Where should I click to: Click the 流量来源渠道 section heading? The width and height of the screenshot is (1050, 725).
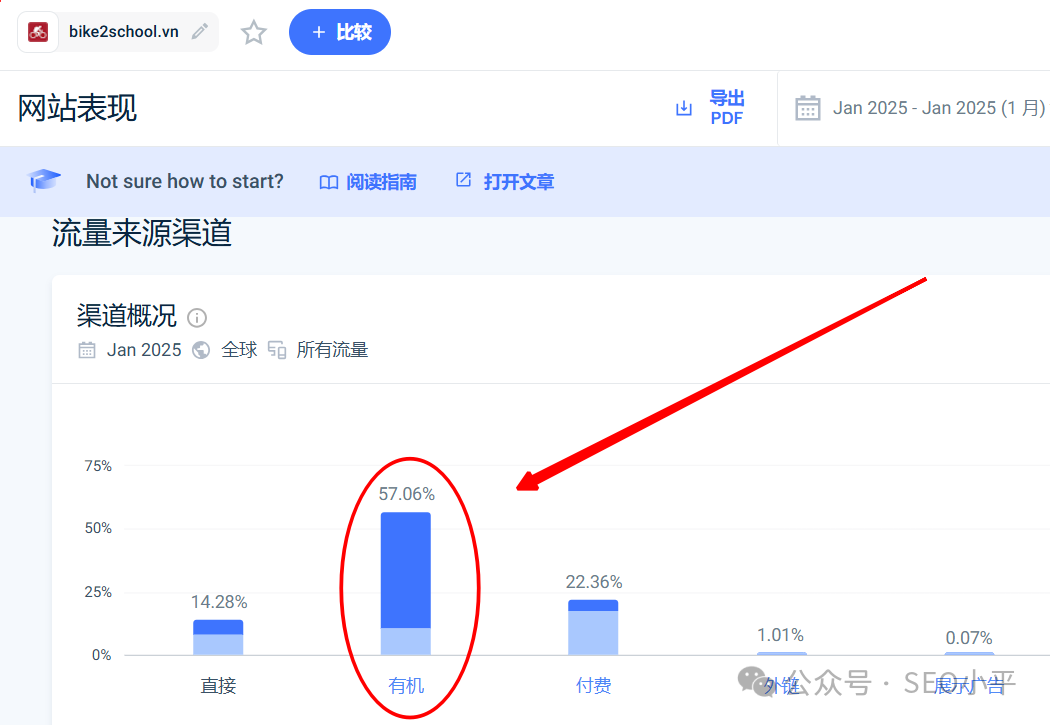click(141, 233)
